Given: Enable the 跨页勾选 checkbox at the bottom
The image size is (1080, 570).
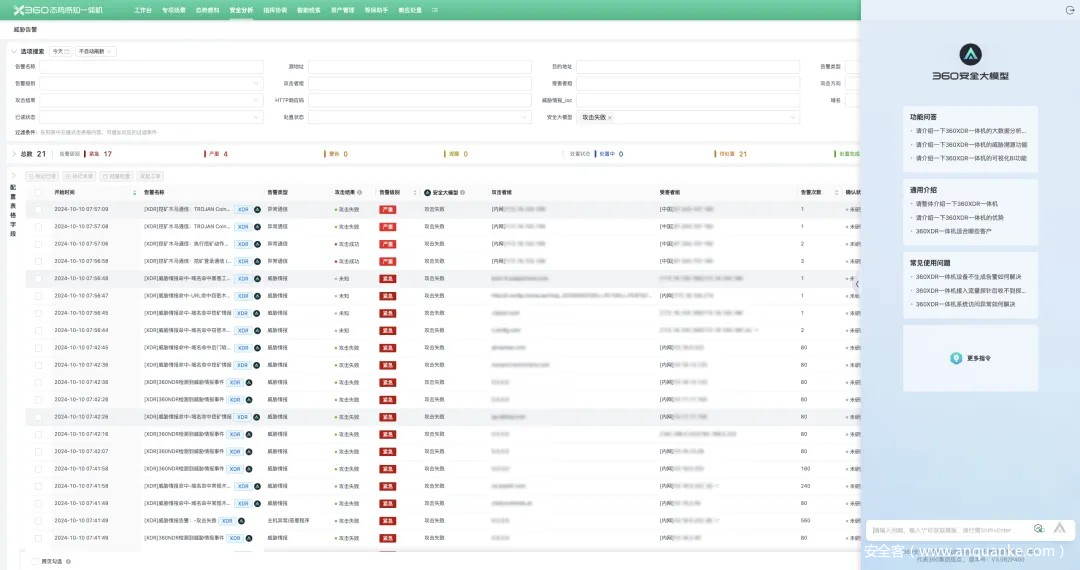Looking at the screenshot, I should pyautogui.click(x=35, y=561).
